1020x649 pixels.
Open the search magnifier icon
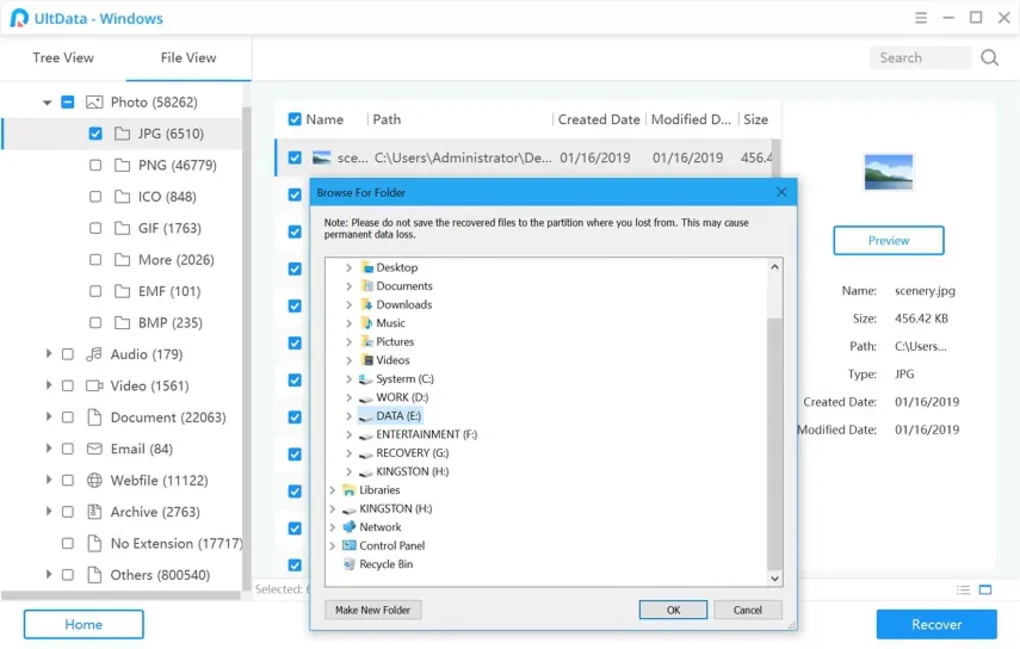point(989,58)
